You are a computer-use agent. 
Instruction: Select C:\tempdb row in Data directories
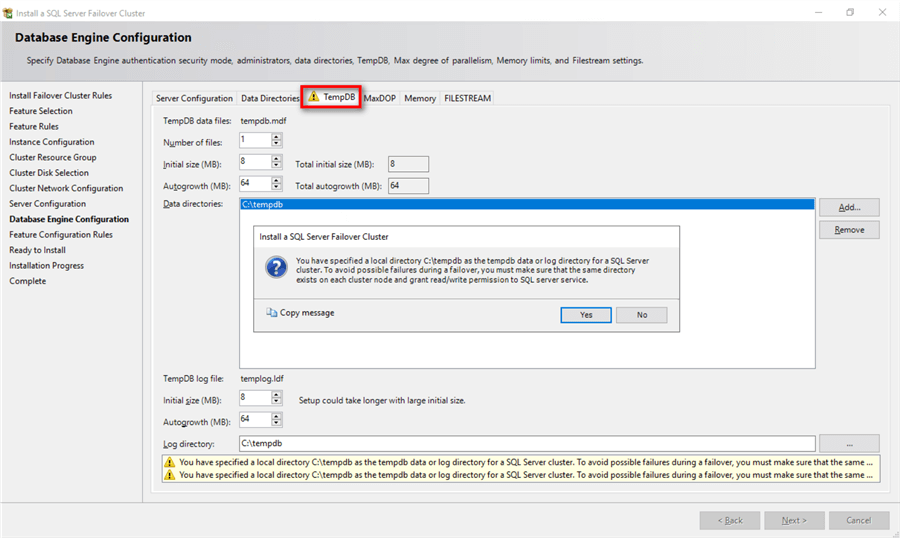527,204
